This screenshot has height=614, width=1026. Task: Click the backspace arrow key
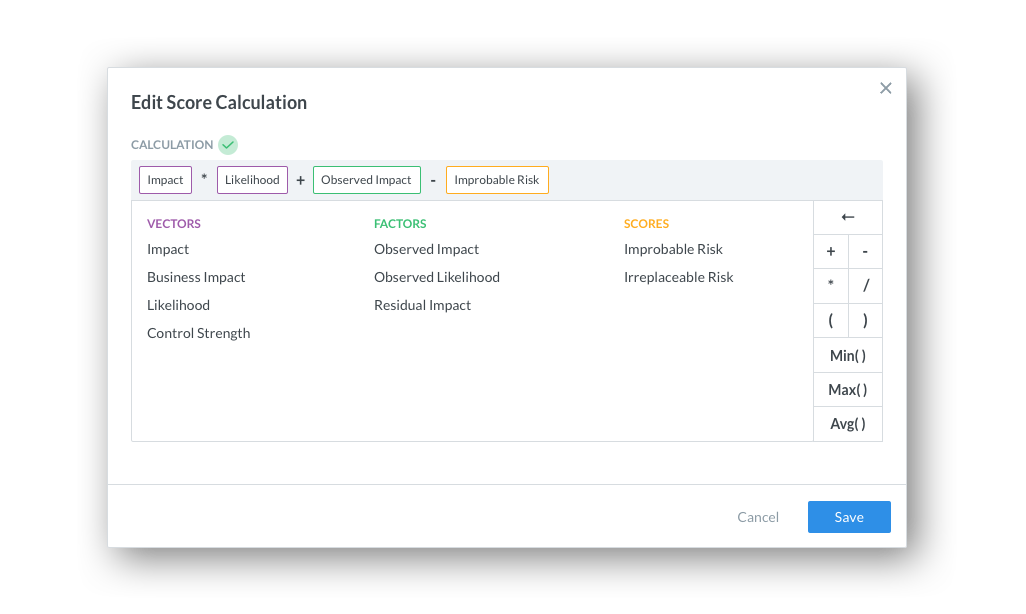[x=847, y=217]
